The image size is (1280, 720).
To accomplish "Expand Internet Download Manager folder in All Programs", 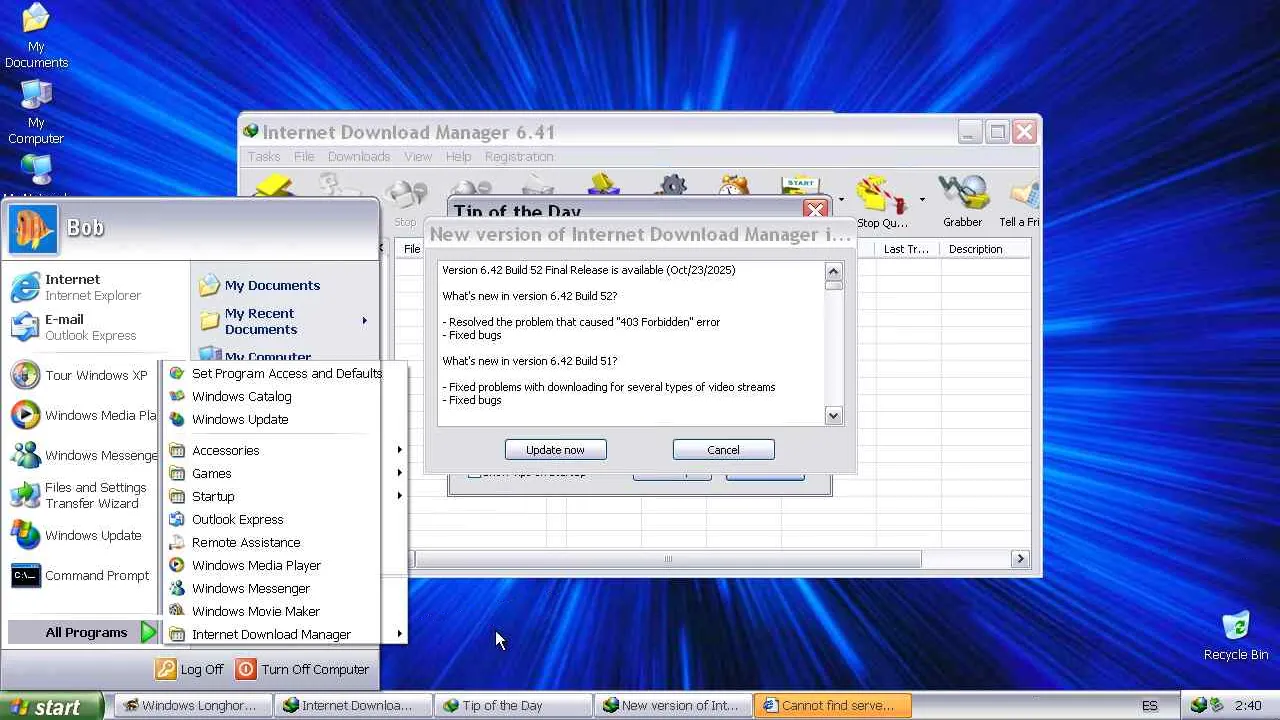I will pyautogui.click(x=286, y=634).
